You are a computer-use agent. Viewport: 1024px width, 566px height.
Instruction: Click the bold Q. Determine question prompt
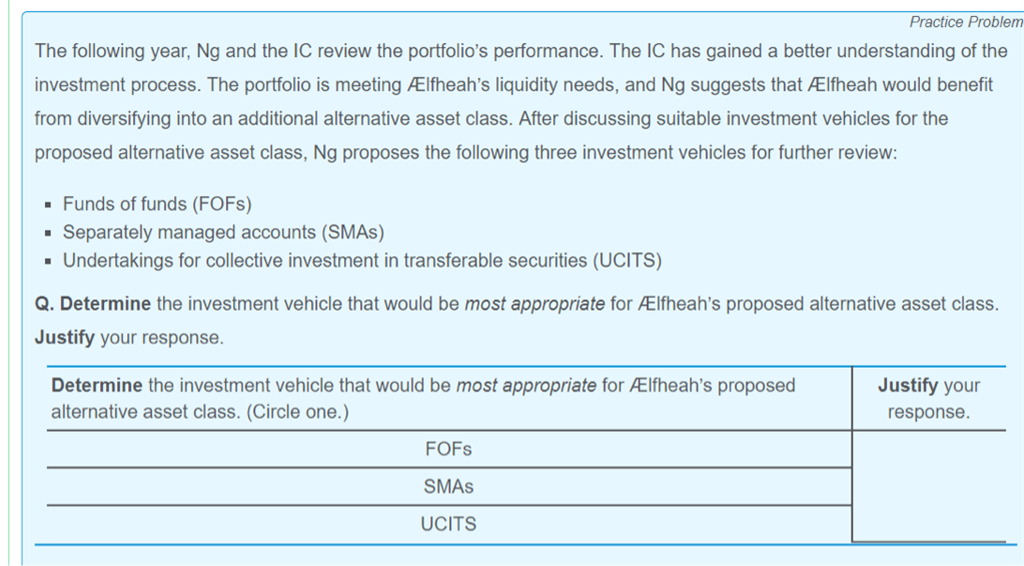(x=93, y=304)
